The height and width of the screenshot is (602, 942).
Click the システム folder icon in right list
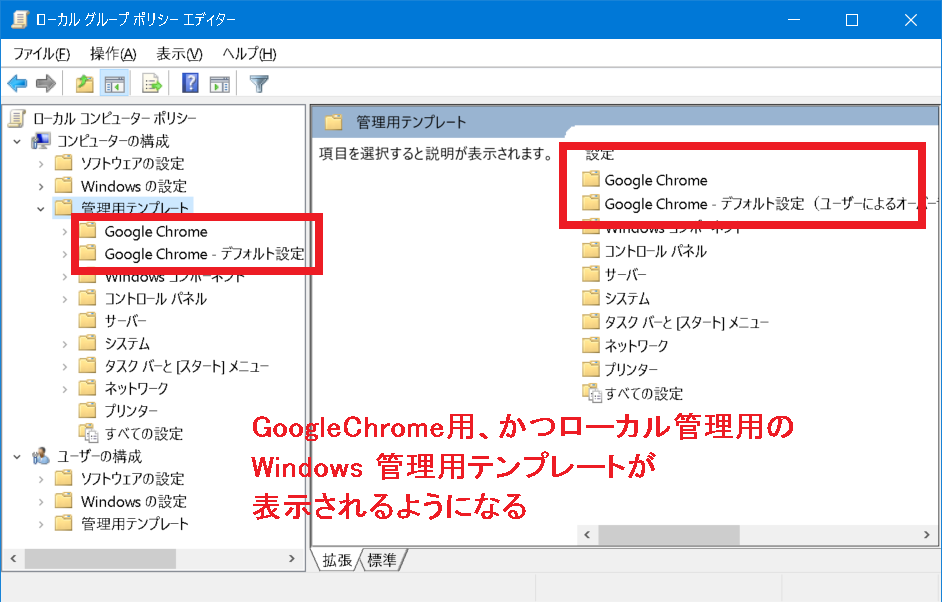(x=591, y=297)
